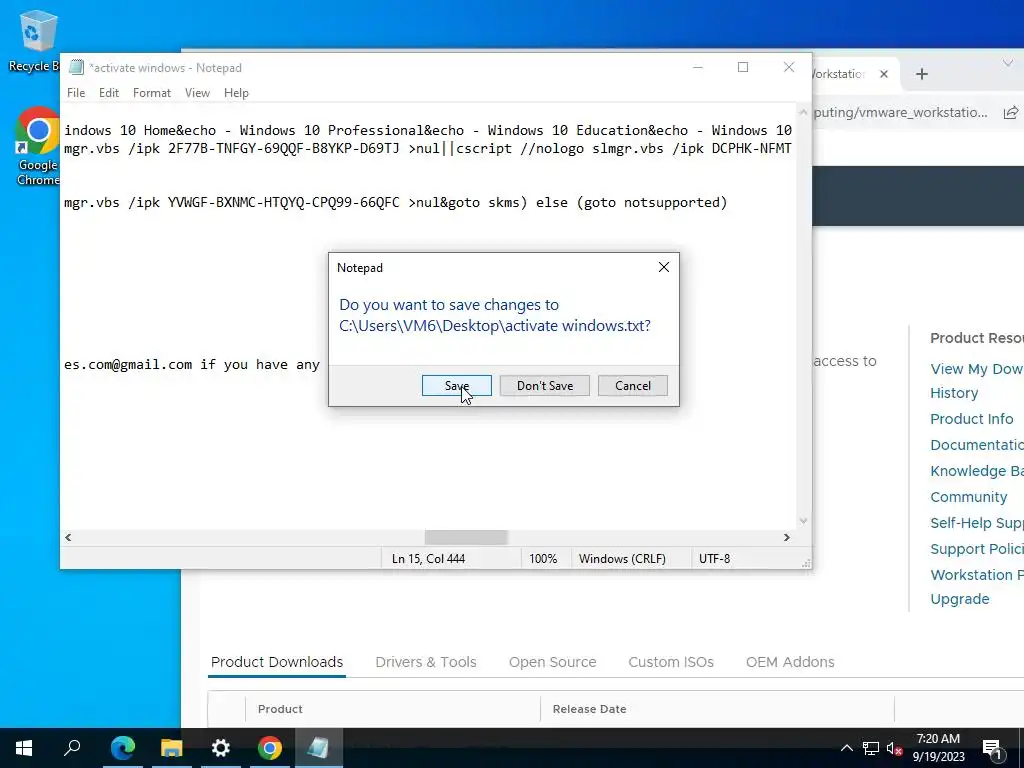Screen dimensions: 1024x768
Task: Open the Documentation link
Action: pos(977,445)
